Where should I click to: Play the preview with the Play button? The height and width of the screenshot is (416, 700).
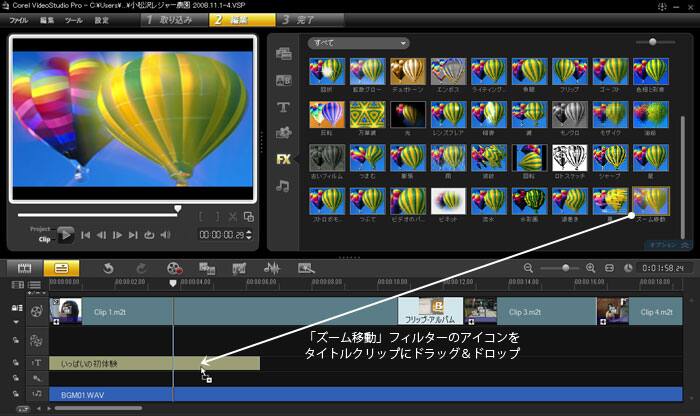coord(66,234)
